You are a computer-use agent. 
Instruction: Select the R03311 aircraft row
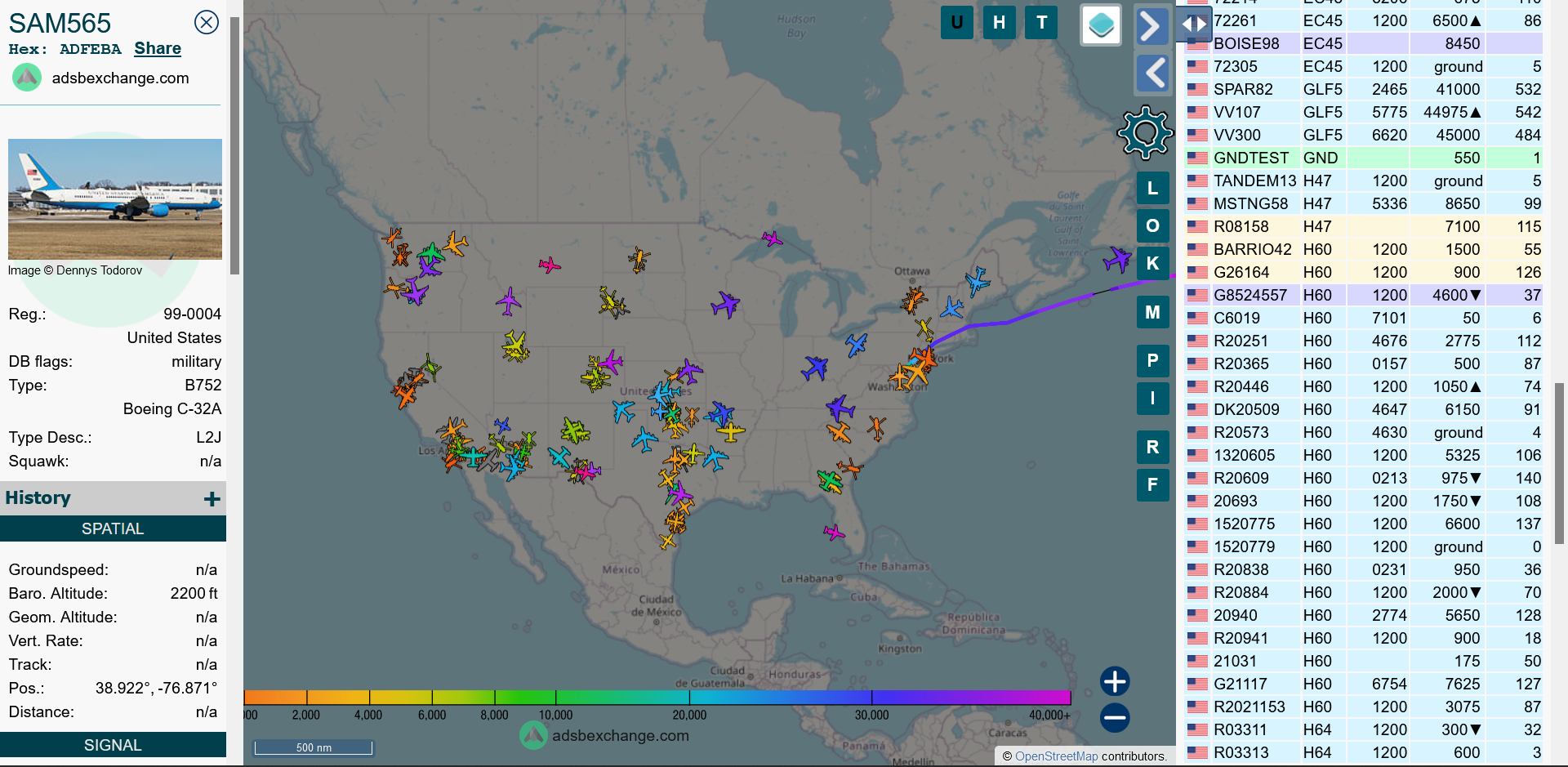(1364, 729)
